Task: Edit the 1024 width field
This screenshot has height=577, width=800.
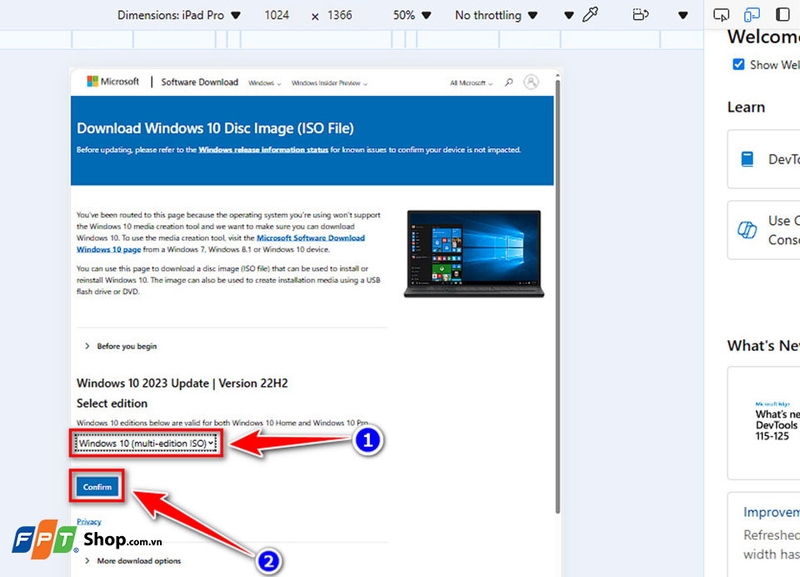Action: (x=277, y=15)
